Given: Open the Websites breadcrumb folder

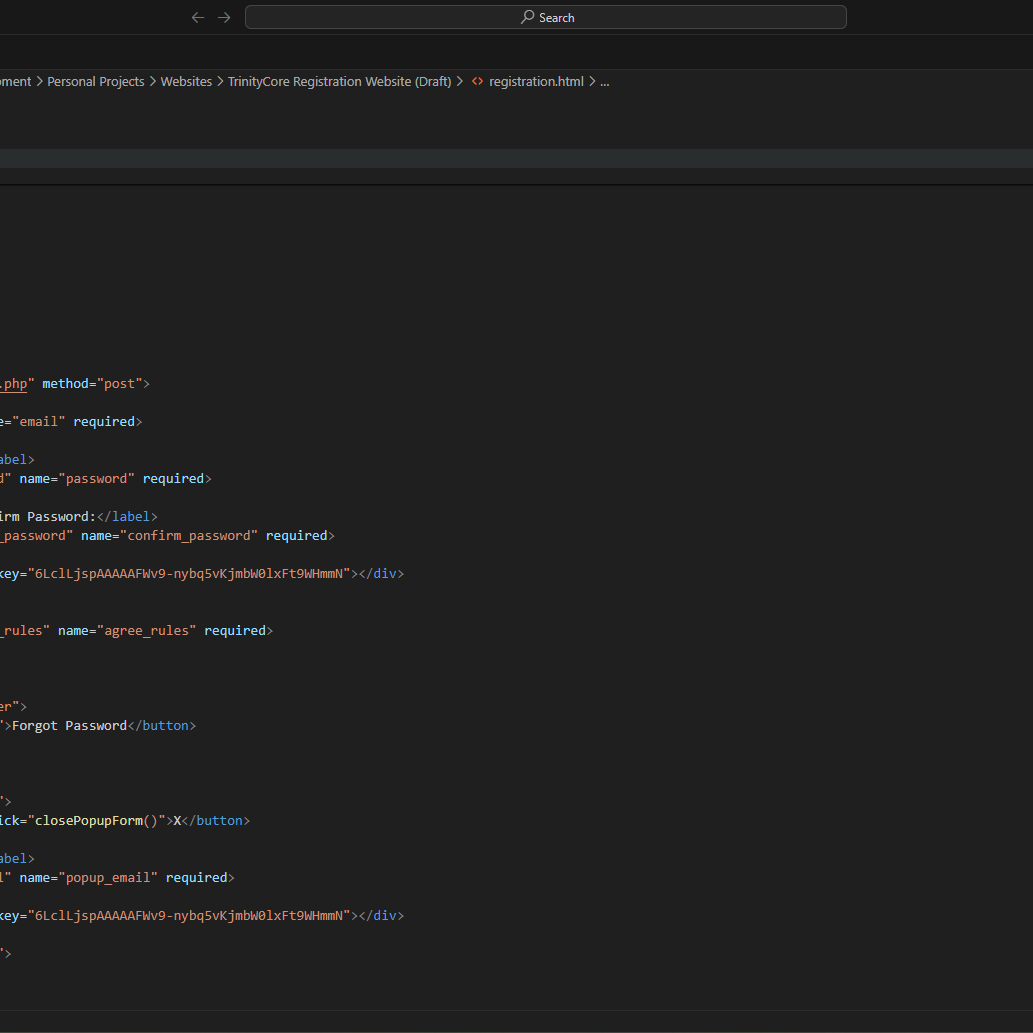Looking at the screenshot, I should point(186,82).
